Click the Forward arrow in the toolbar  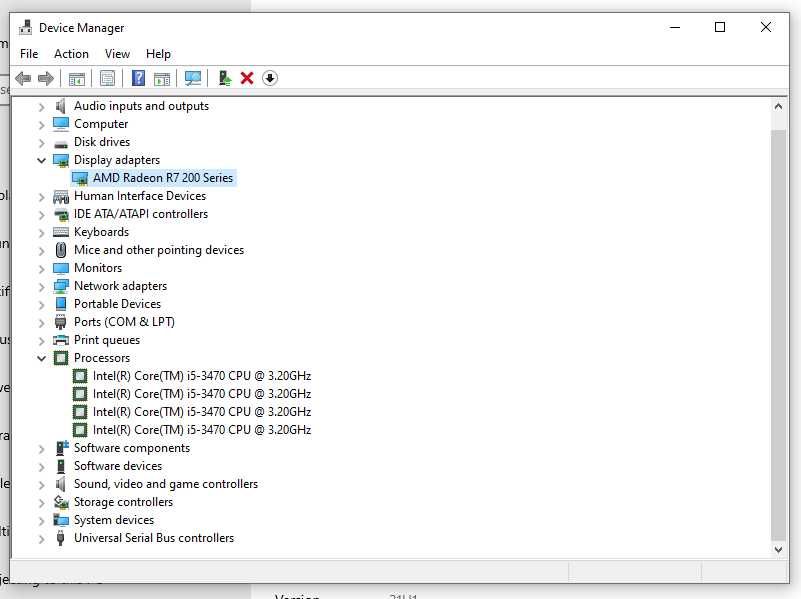coord(46,78)
